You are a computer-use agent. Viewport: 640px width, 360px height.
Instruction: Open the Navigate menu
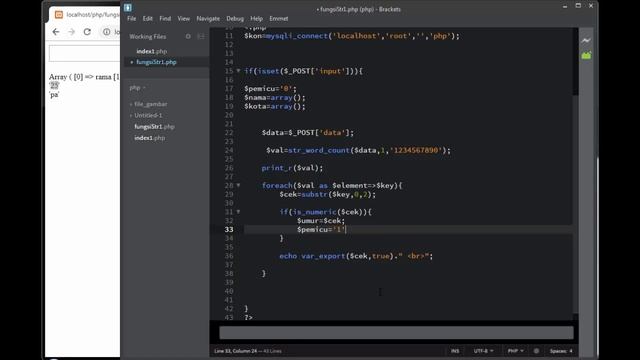(208, 19)
